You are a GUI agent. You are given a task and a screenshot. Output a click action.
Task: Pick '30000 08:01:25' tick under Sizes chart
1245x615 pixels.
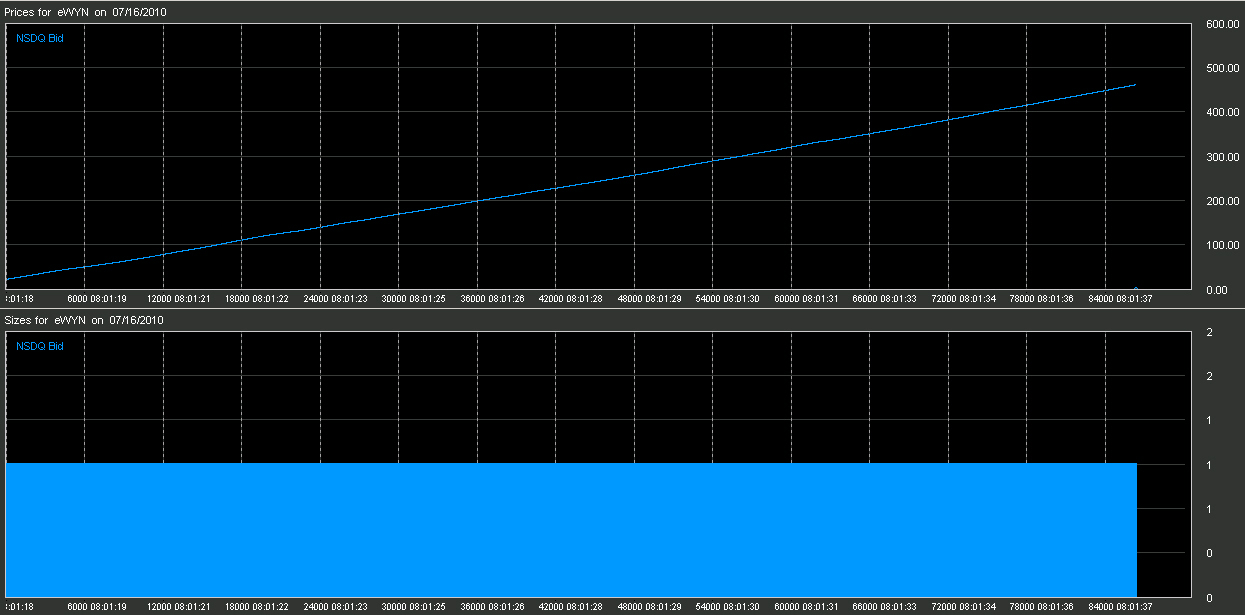point(414,607)
